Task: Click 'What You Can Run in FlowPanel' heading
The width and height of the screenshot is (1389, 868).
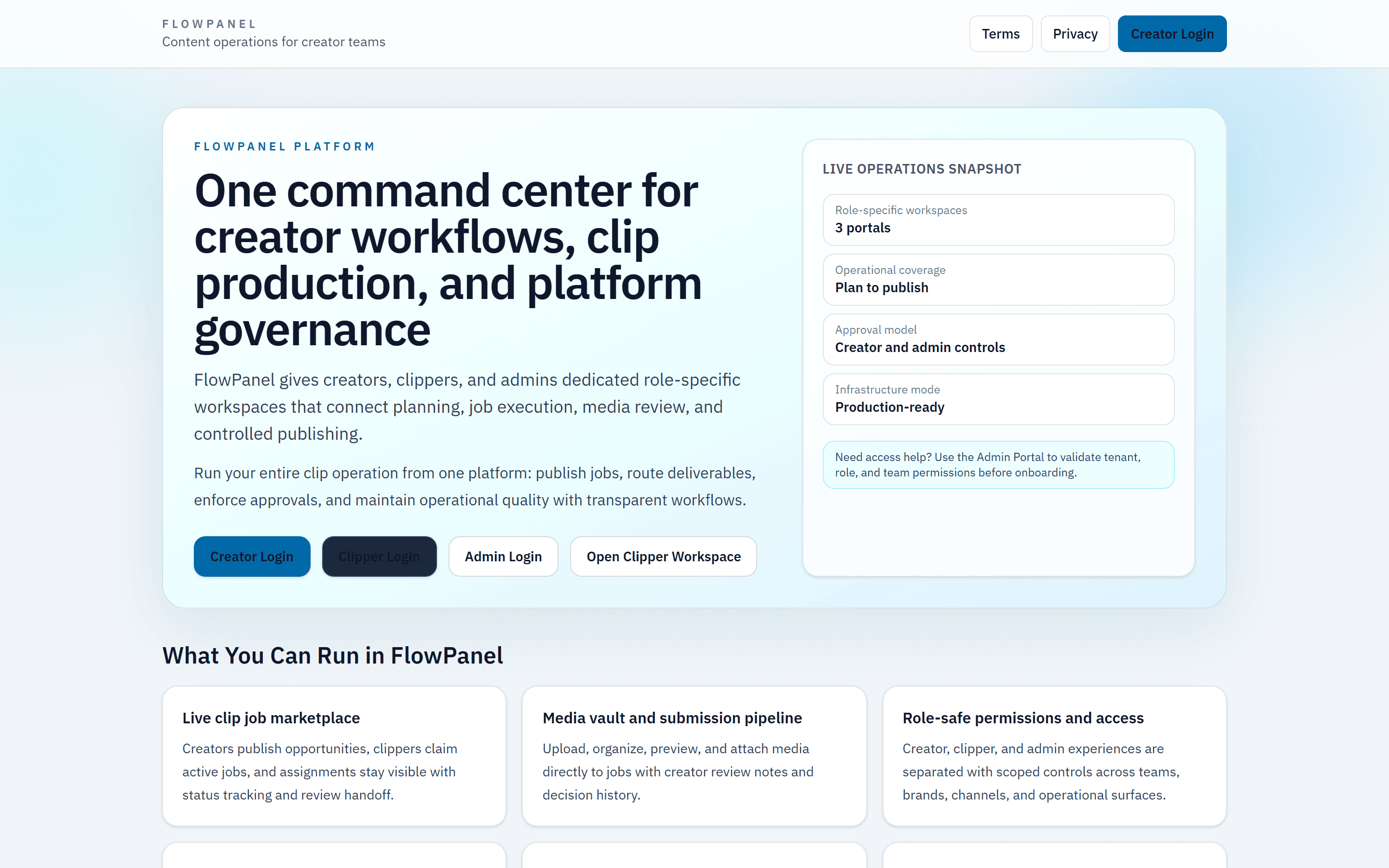Action: coord(332,656)
